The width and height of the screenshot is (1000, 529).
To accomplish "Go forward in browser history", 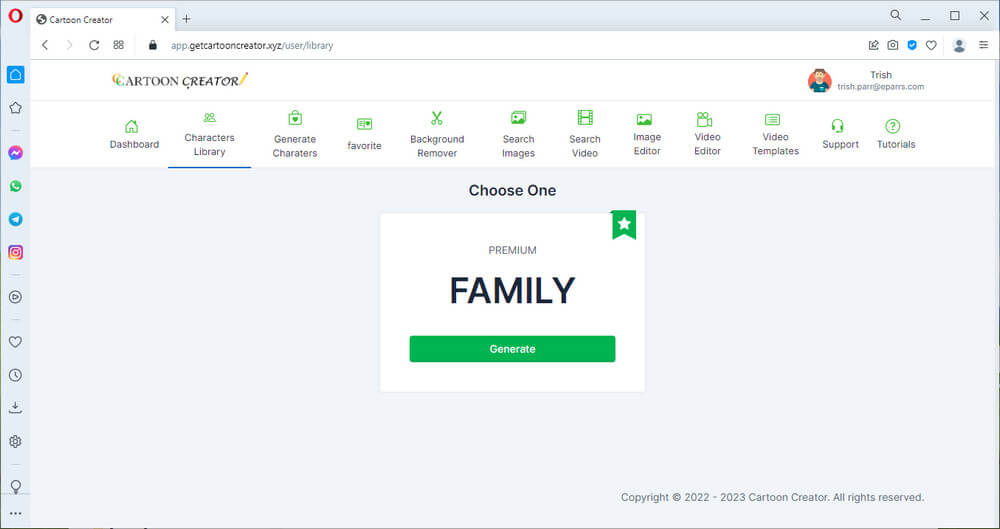I will pos(70,45).
